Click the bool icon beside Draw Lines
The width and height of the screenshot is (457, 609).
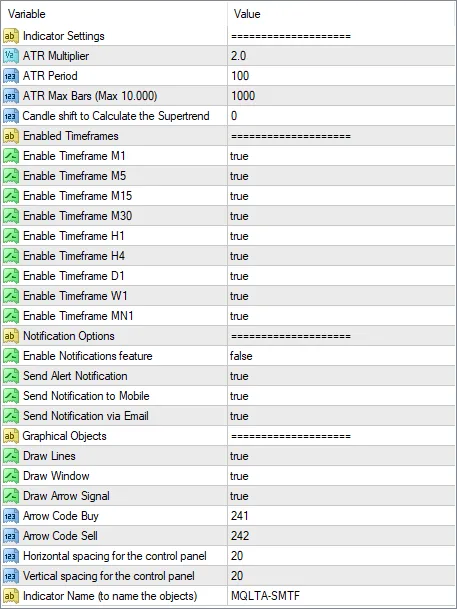point(11,456)
